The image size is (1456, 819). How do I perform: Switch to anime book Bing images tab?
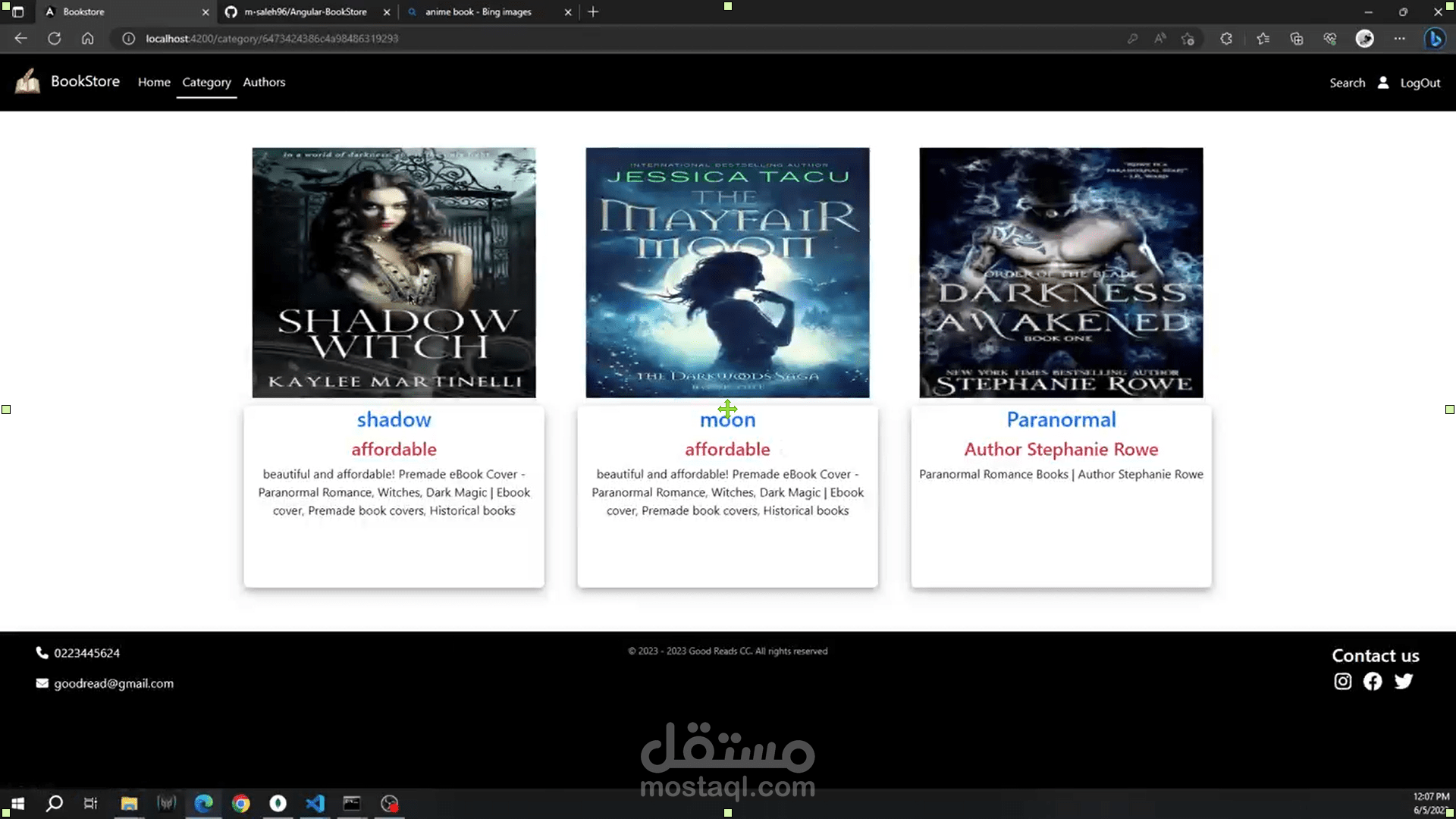click(x=479, y=12)
